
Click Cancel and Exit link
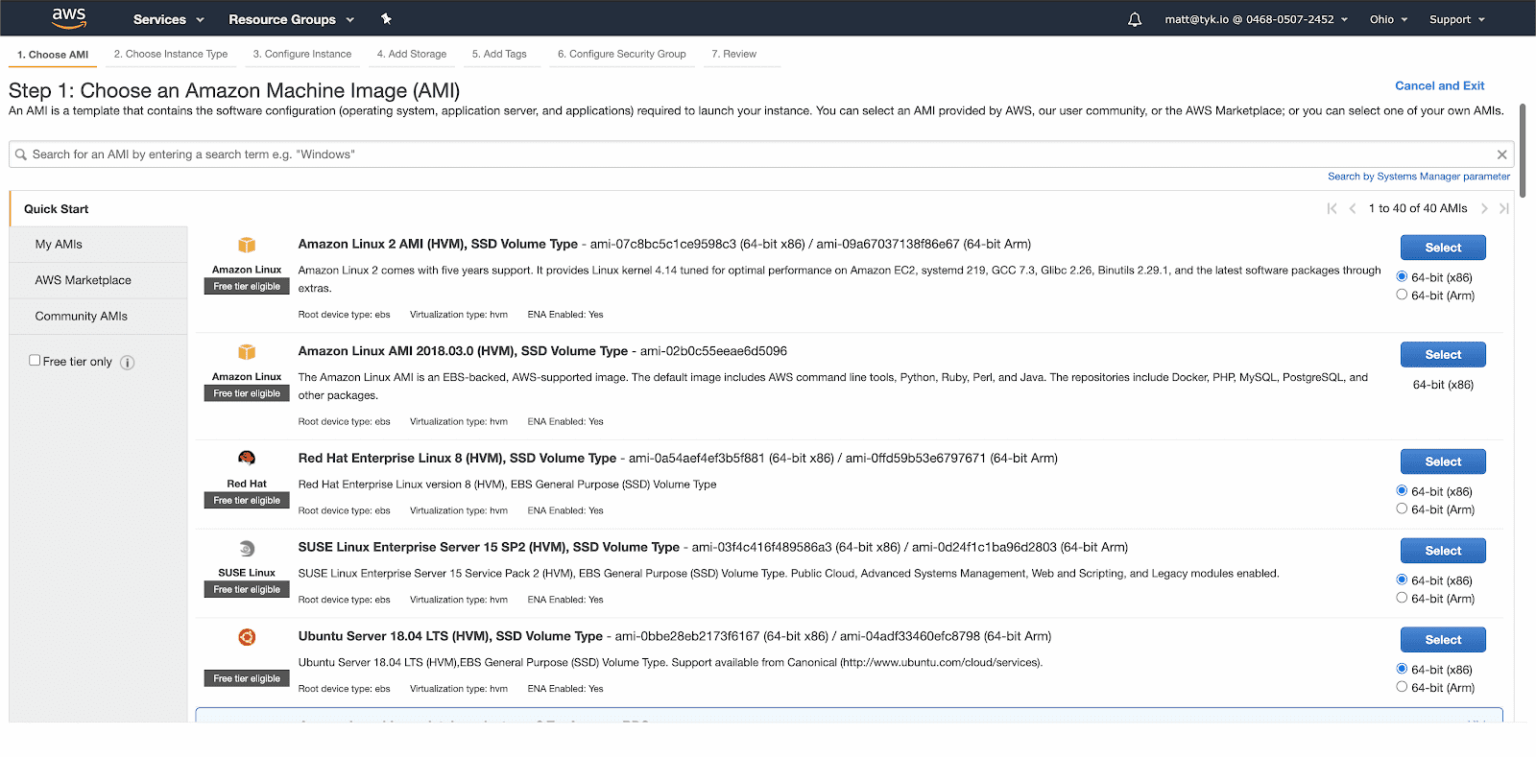pos(1440,86)
